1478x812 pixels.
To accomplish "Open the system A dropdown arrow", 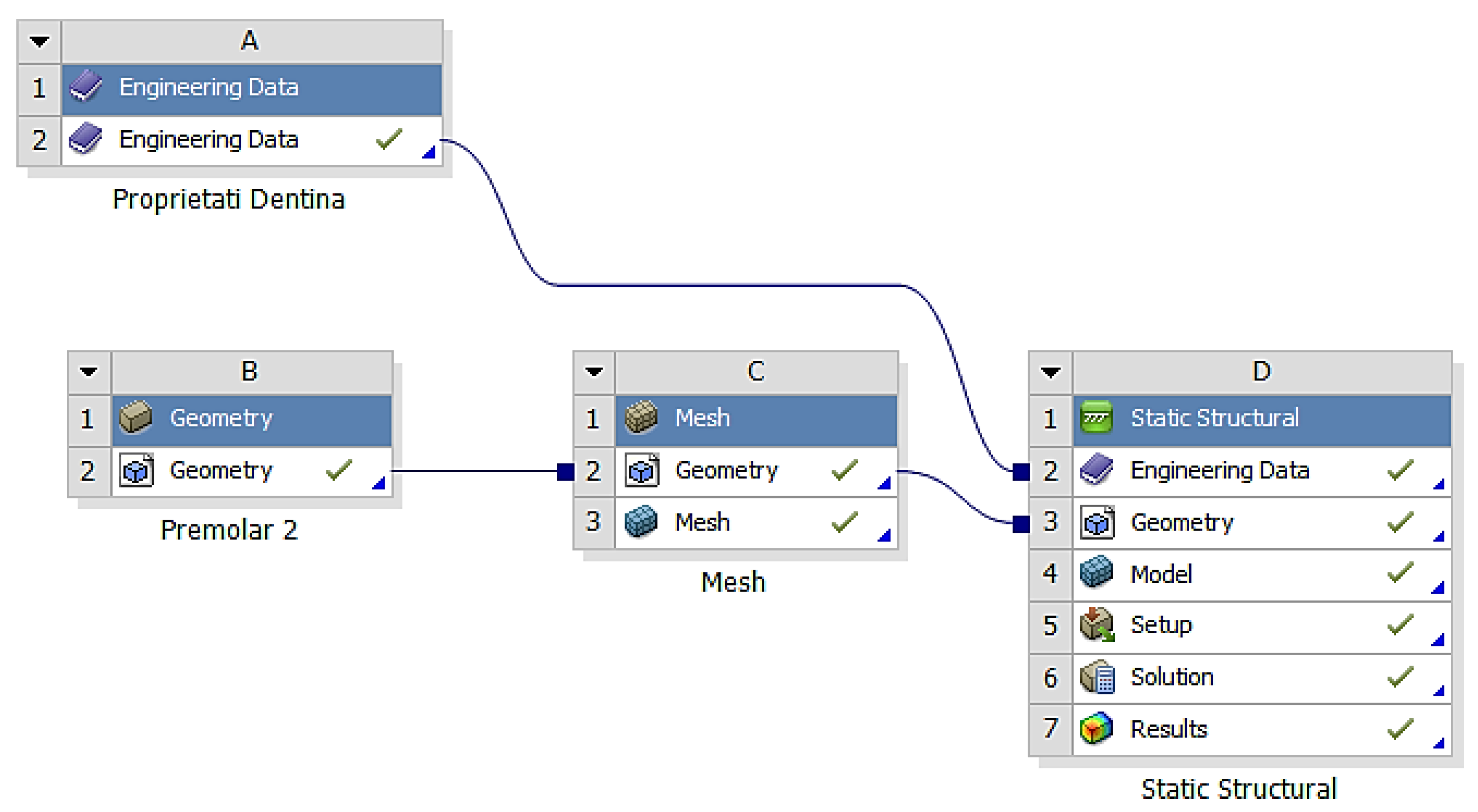I will [40, 42].
